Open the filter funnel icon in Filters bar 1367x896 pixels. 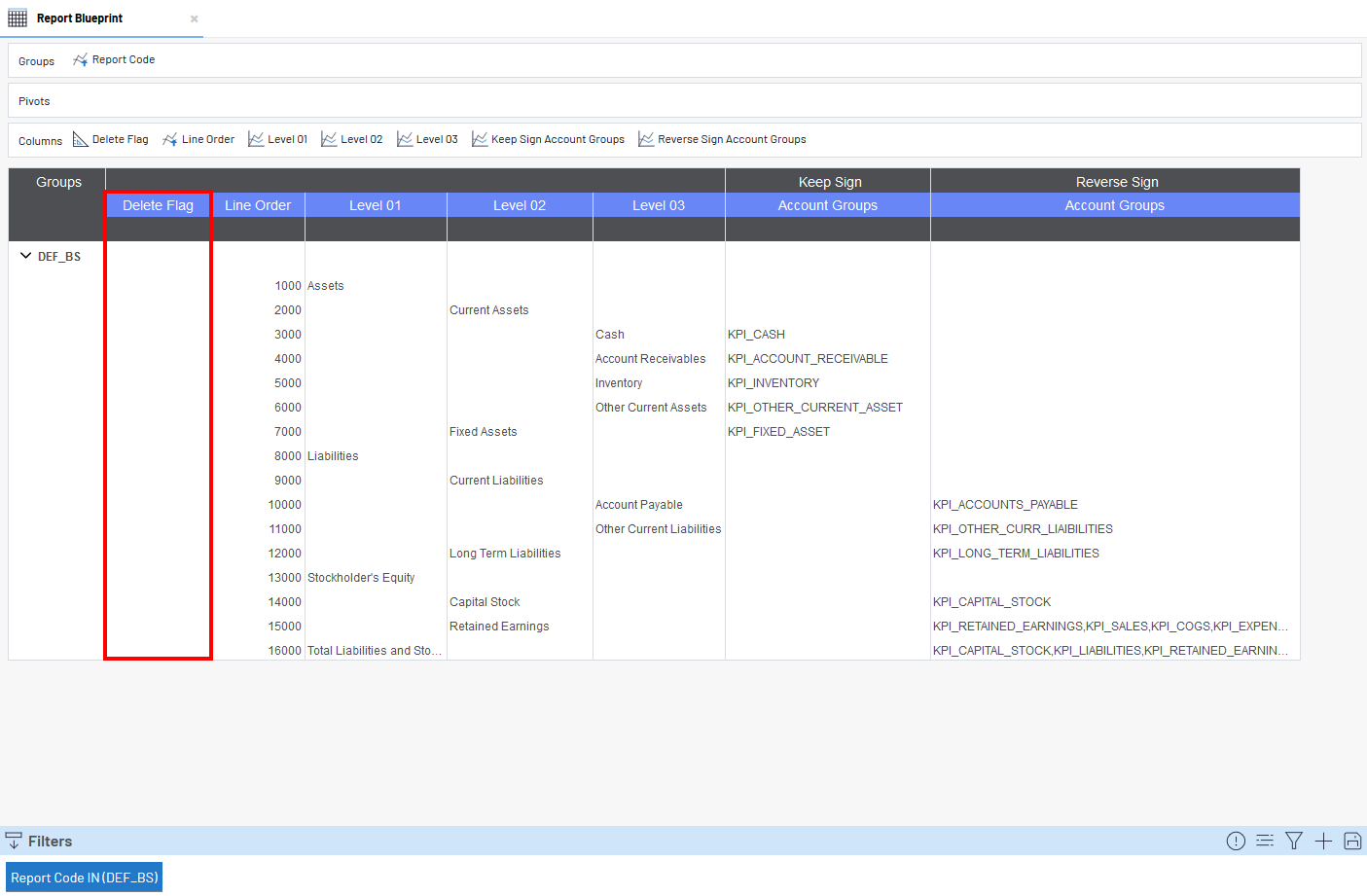pyautogui.click(x=1294, y=842)
